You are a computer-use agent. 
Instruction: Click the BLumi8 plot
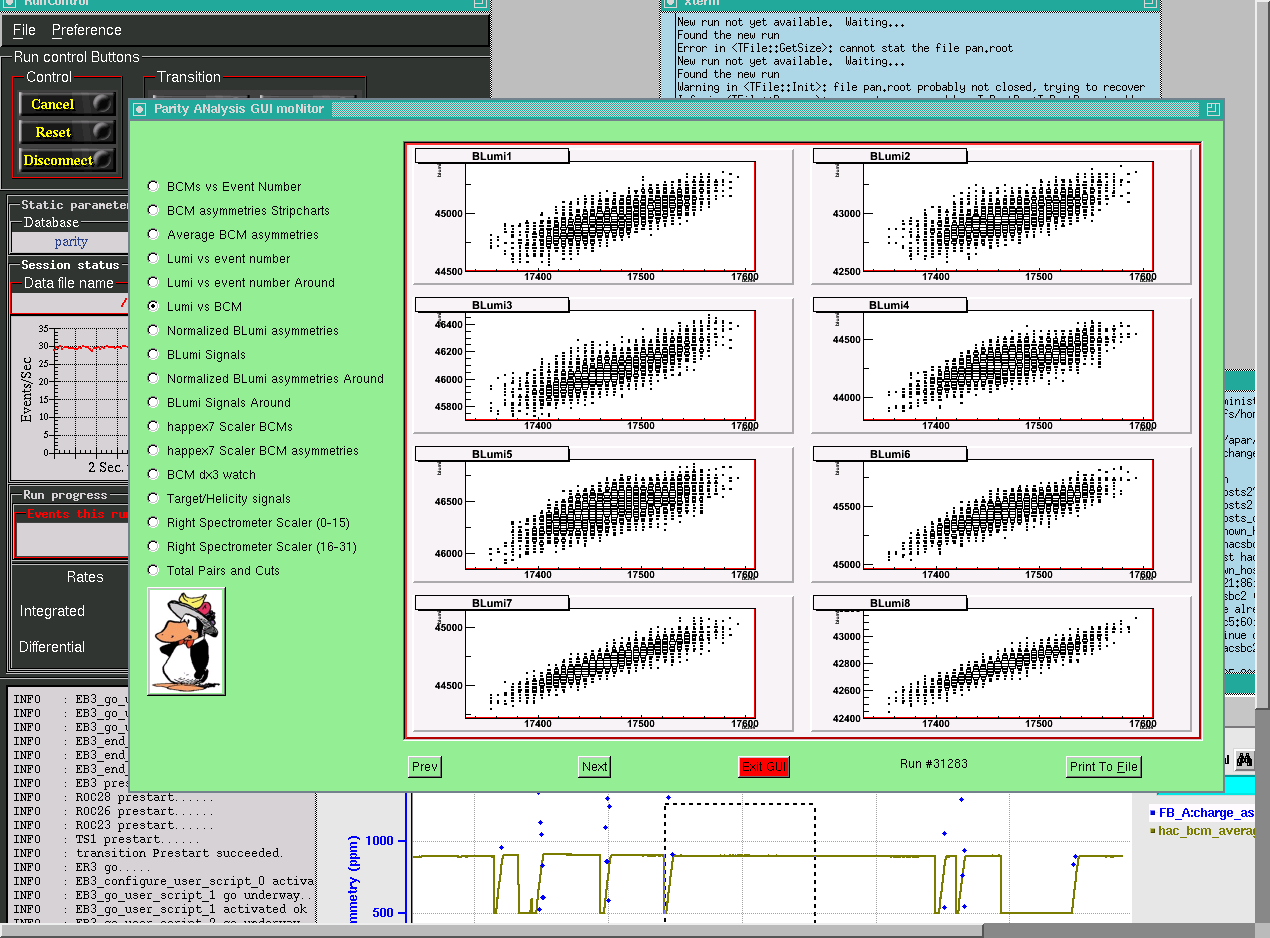click(1002, 663)
